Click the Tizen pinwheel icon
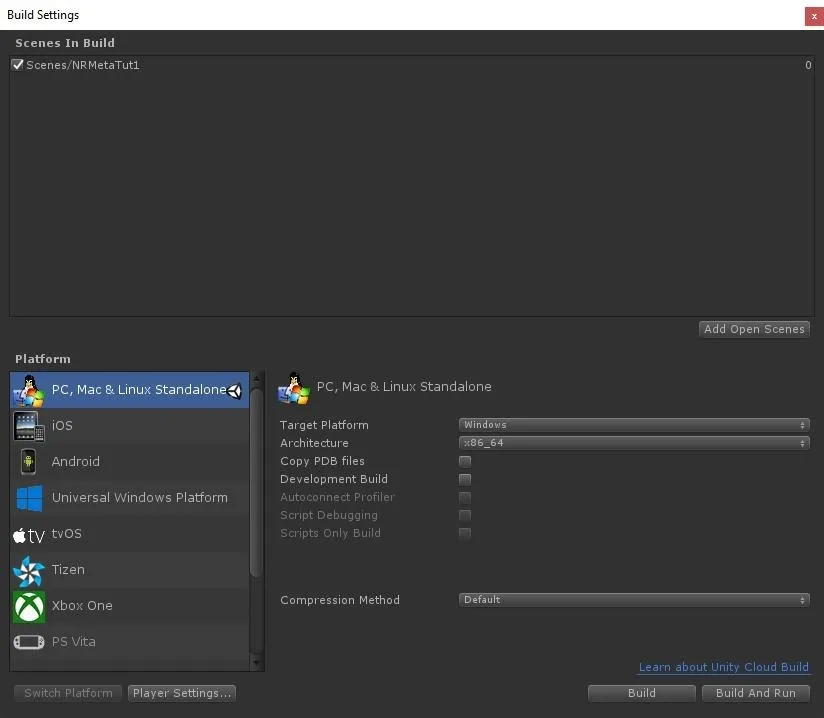This screenshot has height=718, width=824. [x=29, y=571]
